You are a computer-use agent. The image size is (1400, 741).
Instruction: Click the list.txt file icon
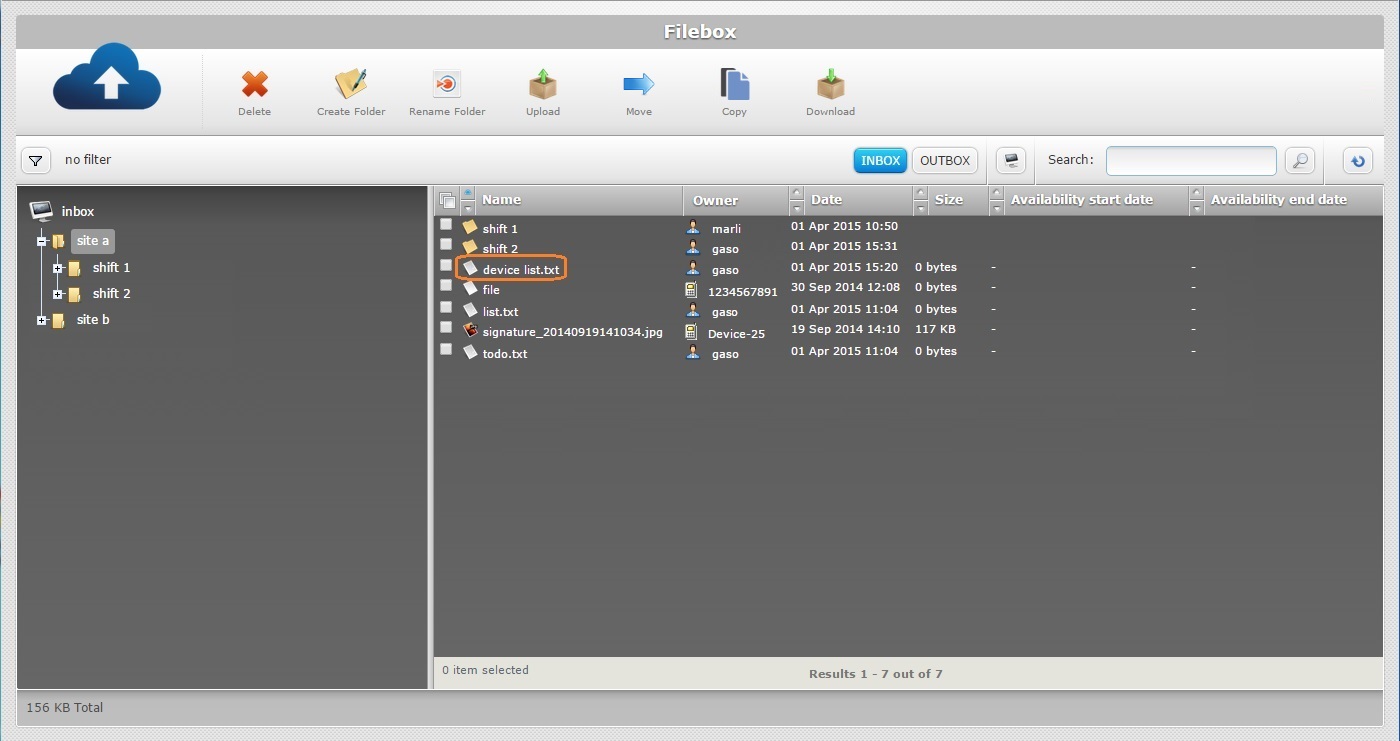pos(470,310)
